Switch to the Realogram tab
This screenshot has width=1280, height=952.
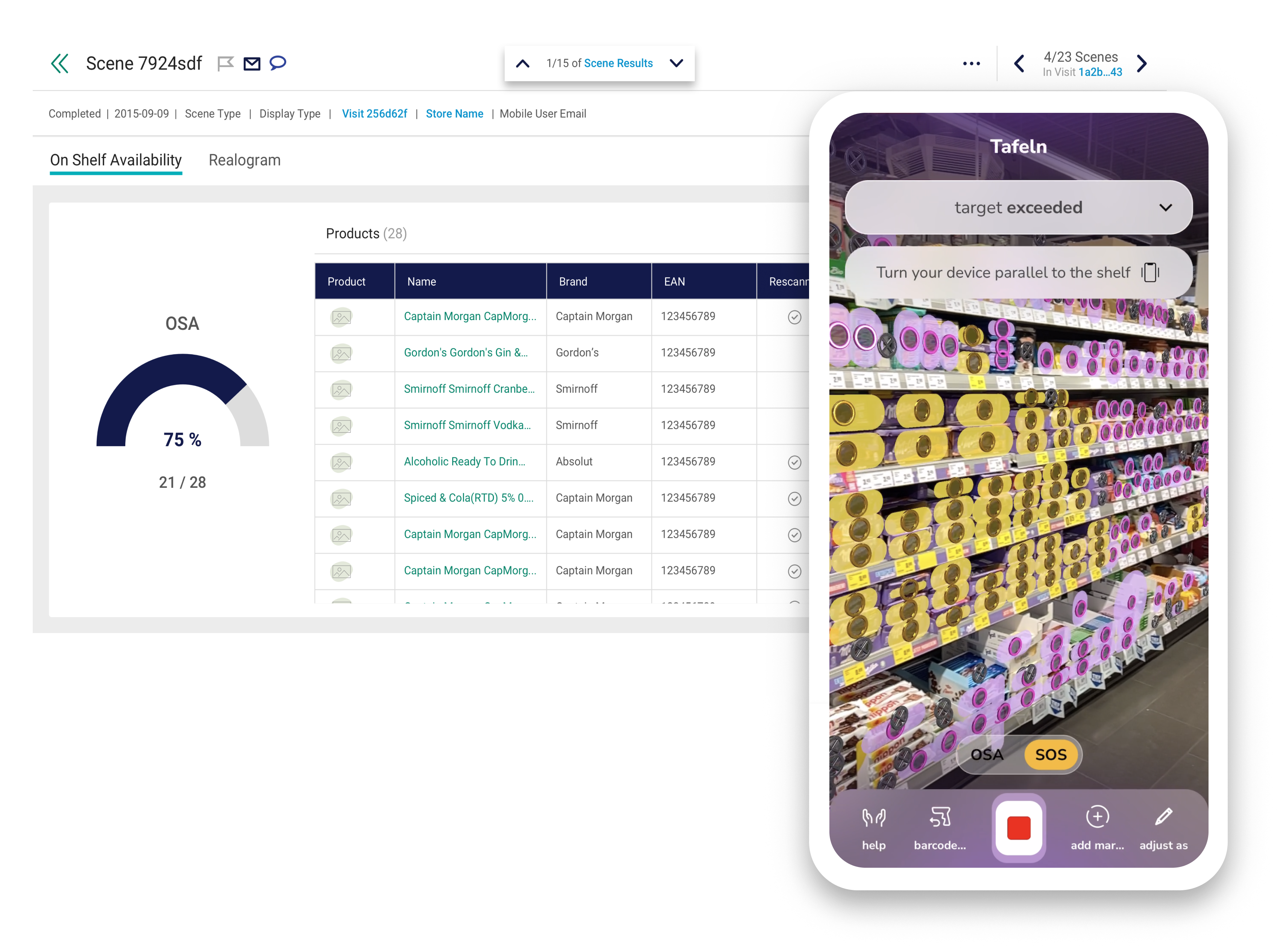coord(244,160)
